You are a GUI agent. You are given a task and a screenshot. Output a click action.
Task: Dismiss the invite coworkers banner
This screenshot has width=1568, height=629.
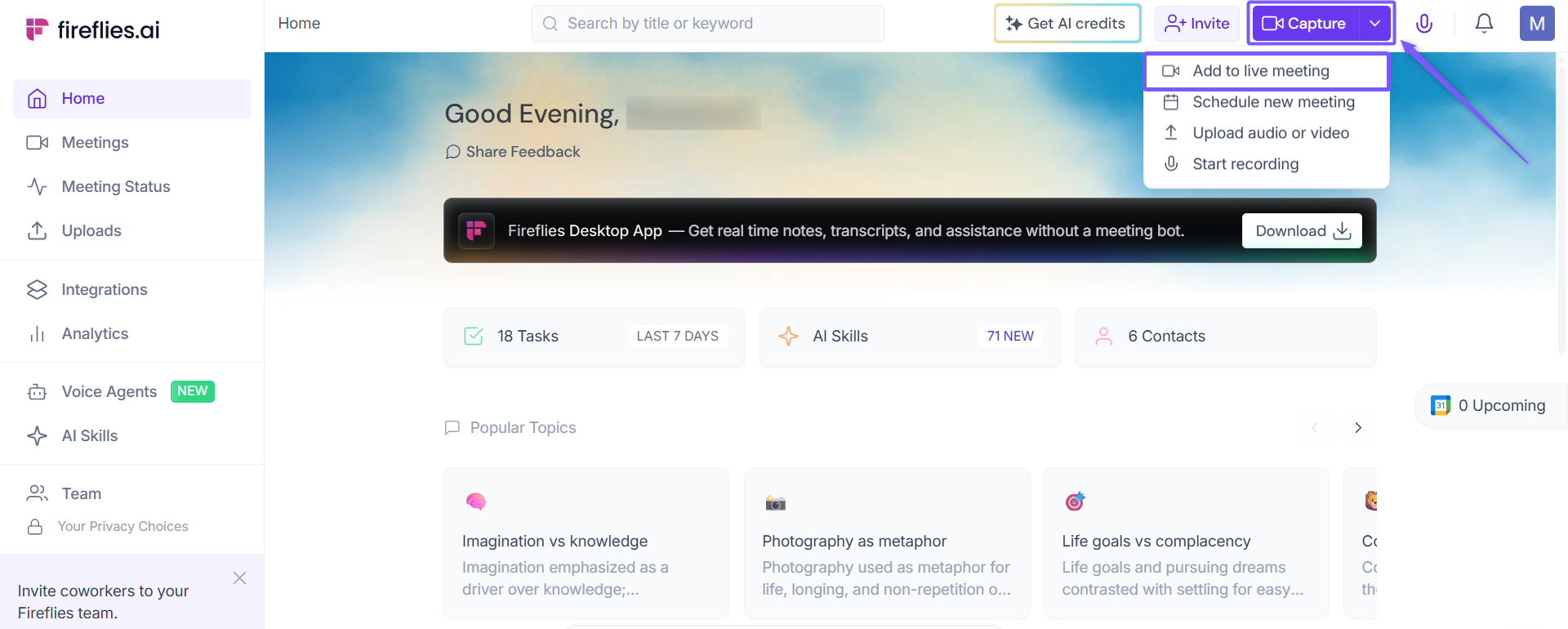[x=239, y=578]
